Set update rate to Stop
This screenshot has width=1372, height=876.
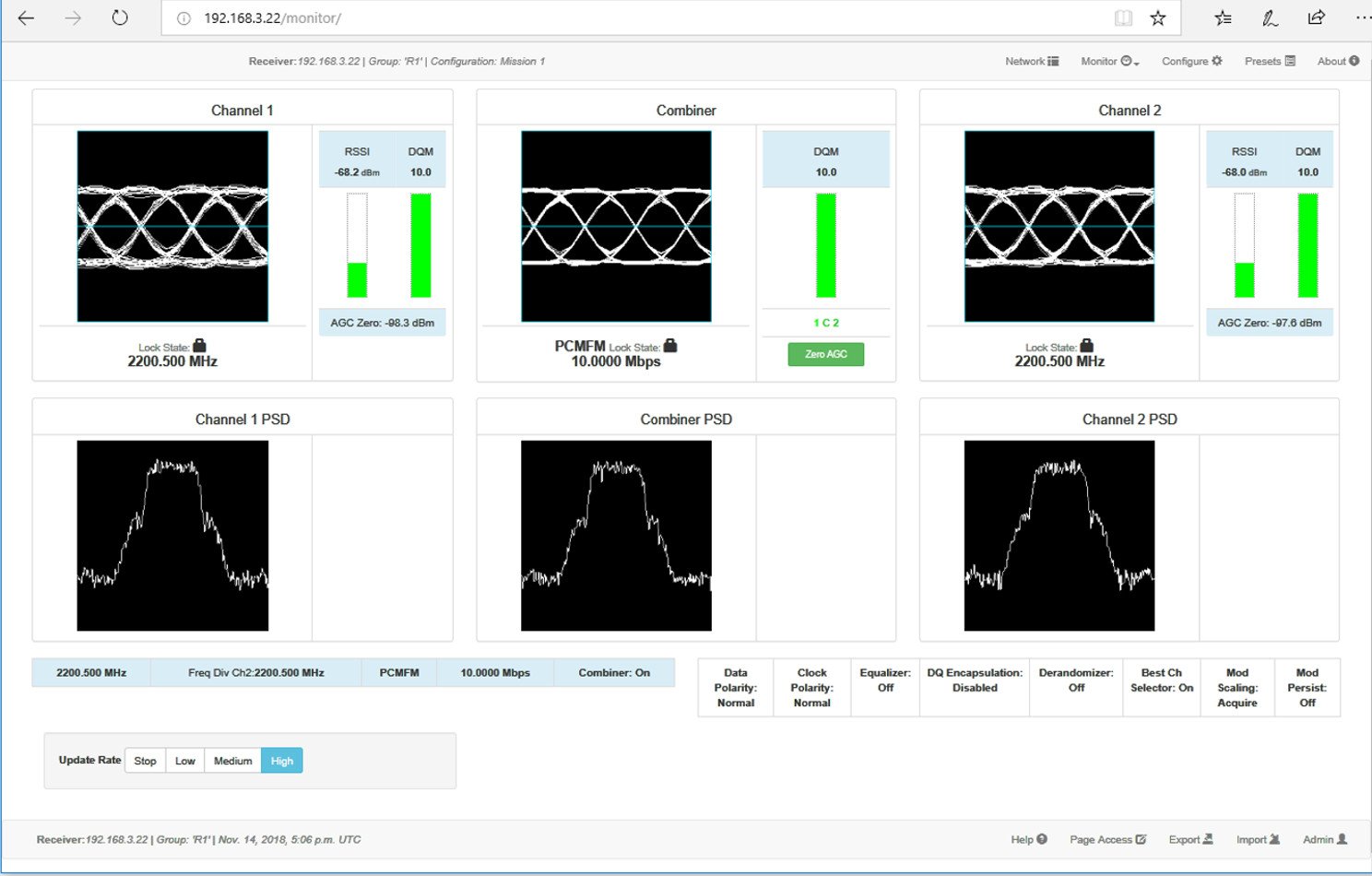coord(145,761)
